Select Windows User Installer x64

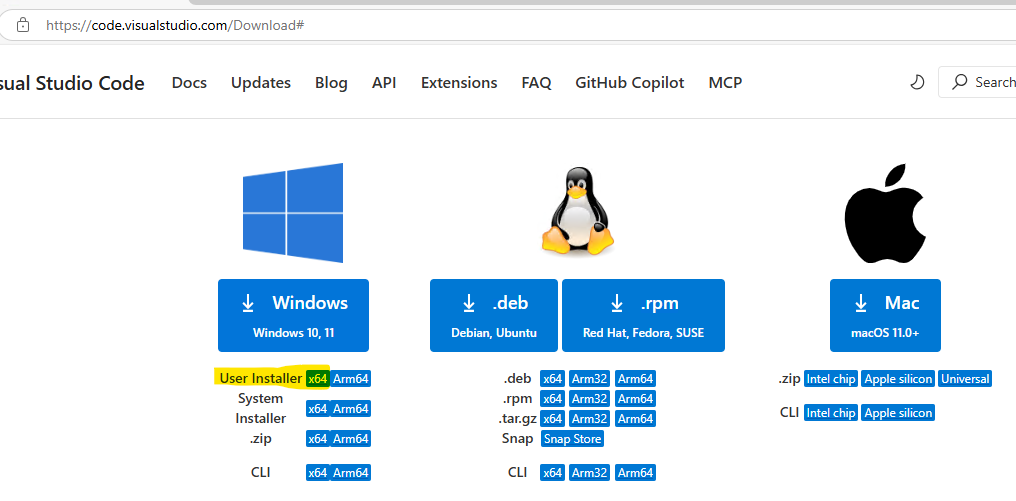point(318,379)
